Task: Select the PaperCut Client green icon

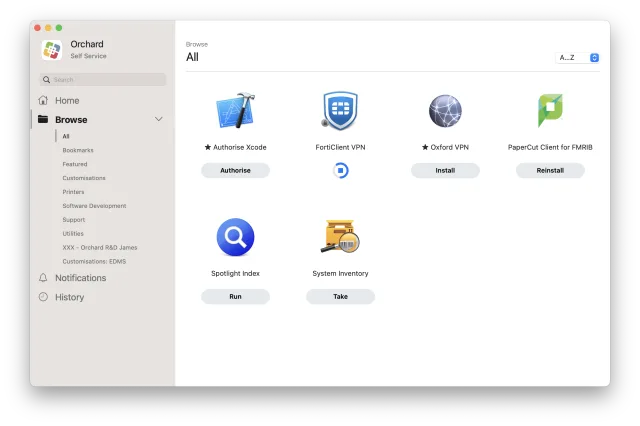Action: [x=550, y=111]
